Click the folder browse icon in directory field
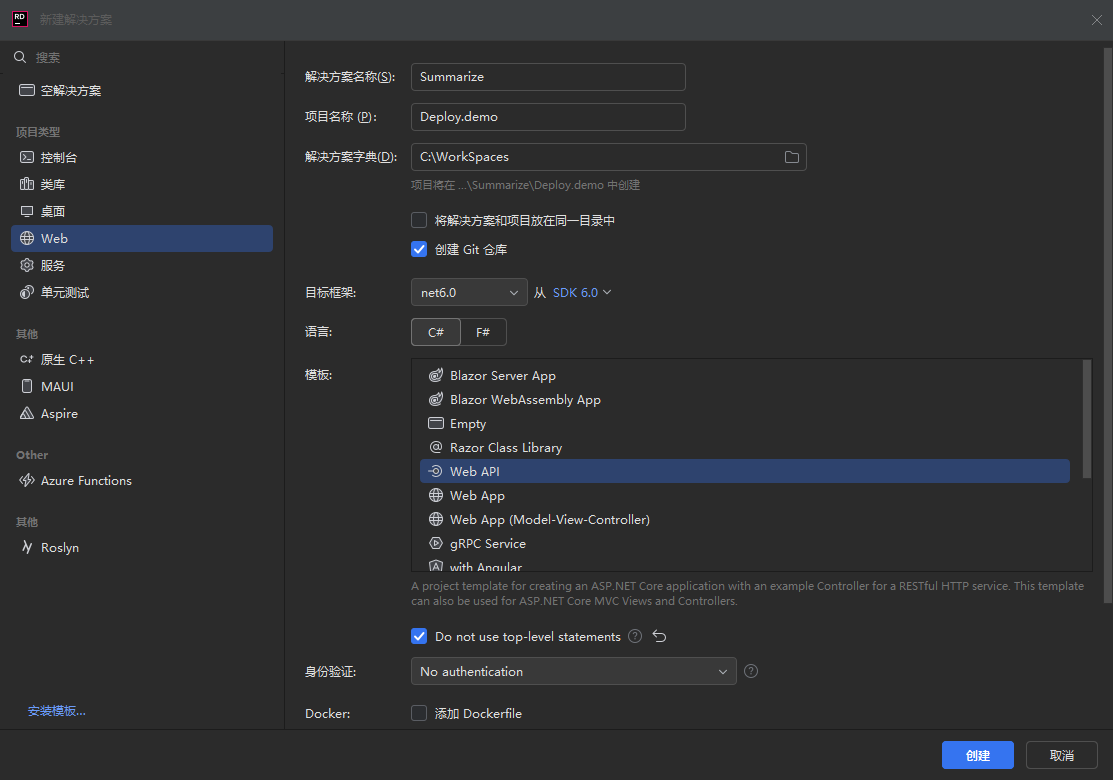This screenshot has width=1113, height=780. [791, 157]
